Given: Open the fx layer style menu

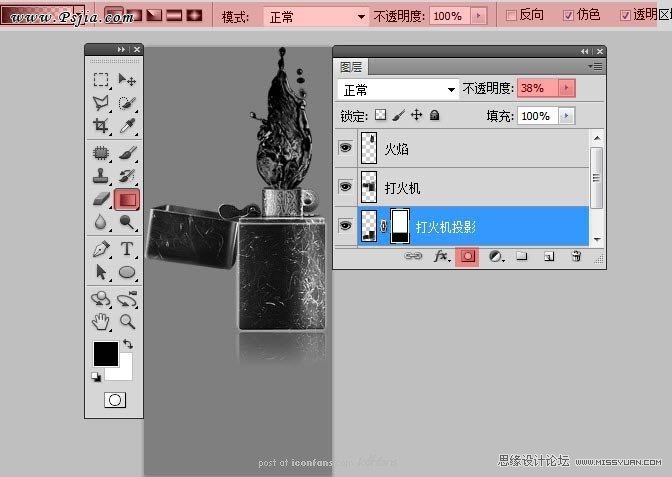Looking at the screenshot, I should point(441,256).
